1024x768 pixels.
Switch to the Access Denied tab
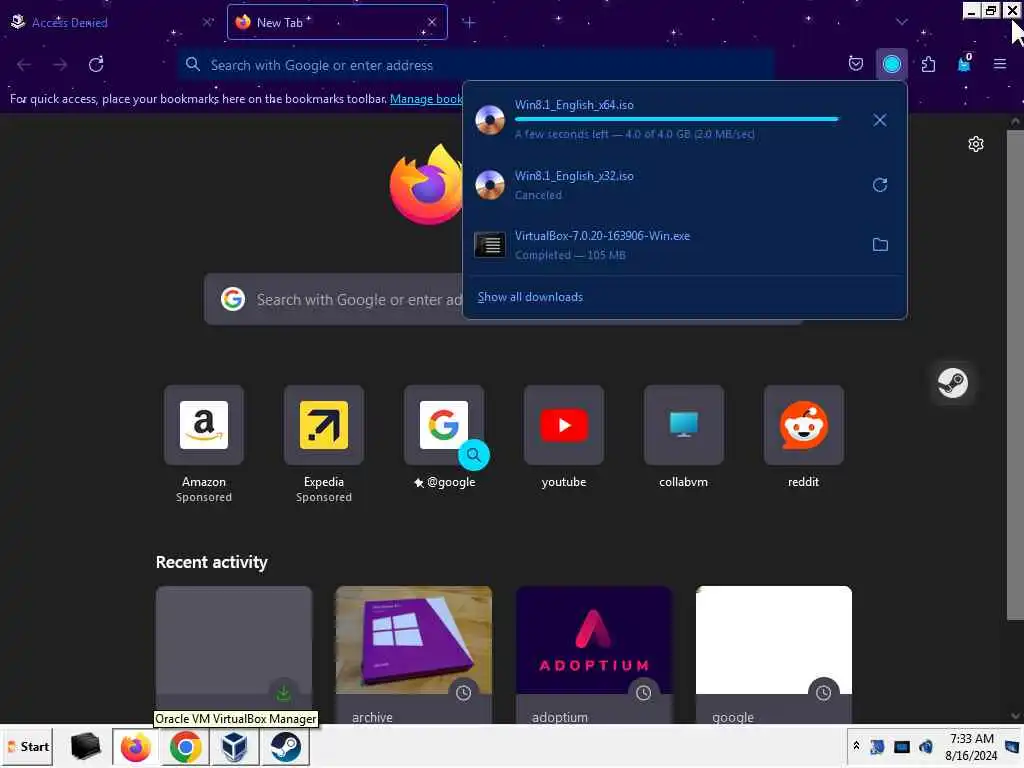111,22
